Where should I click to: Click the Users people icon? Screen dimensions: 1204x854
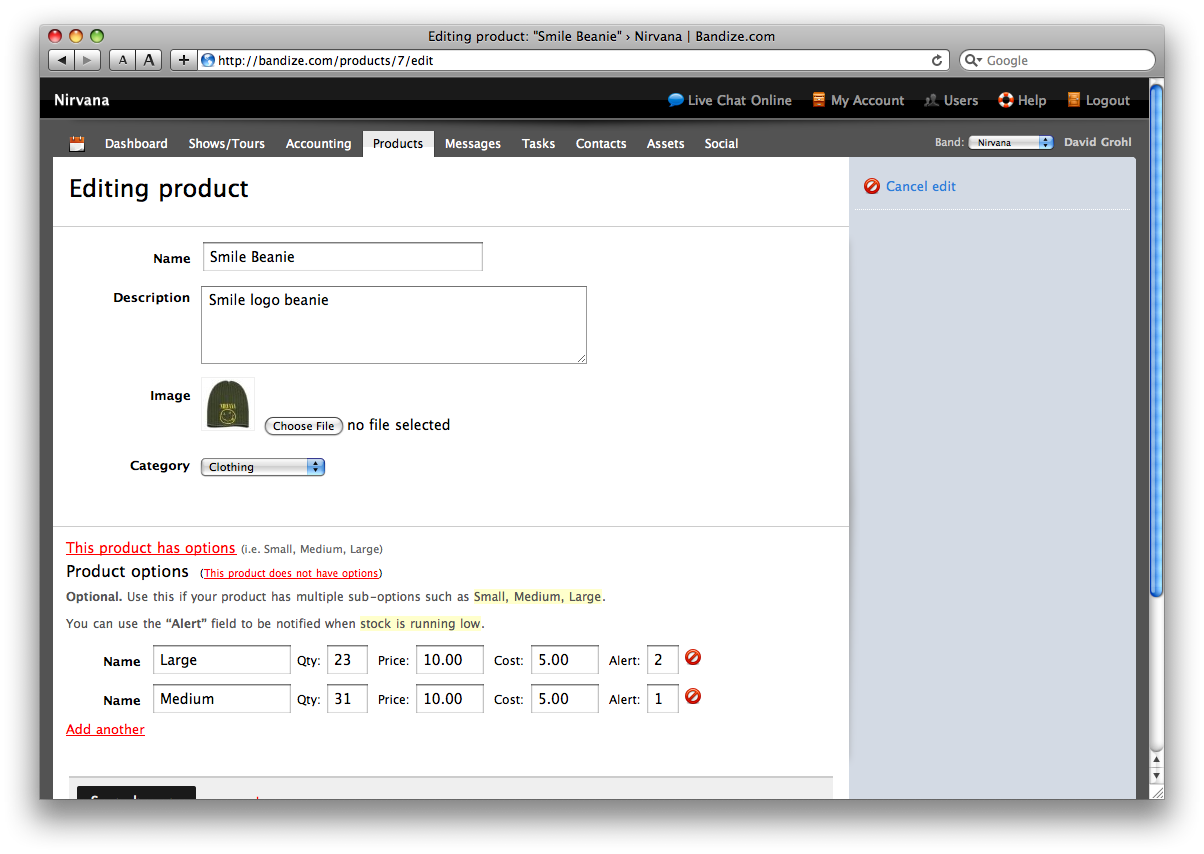931,100
